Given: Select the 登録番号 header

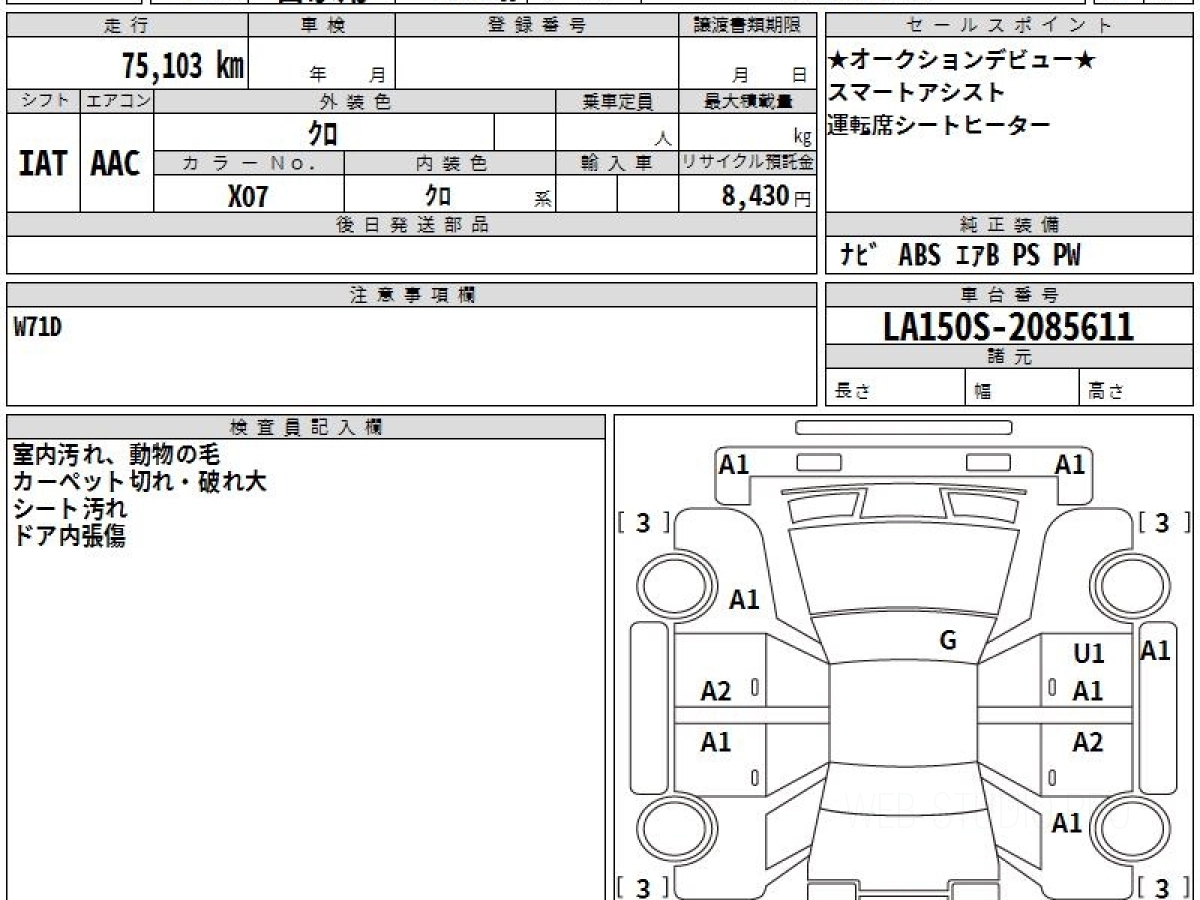Looking at the screenshot, I should click(537, 26).
